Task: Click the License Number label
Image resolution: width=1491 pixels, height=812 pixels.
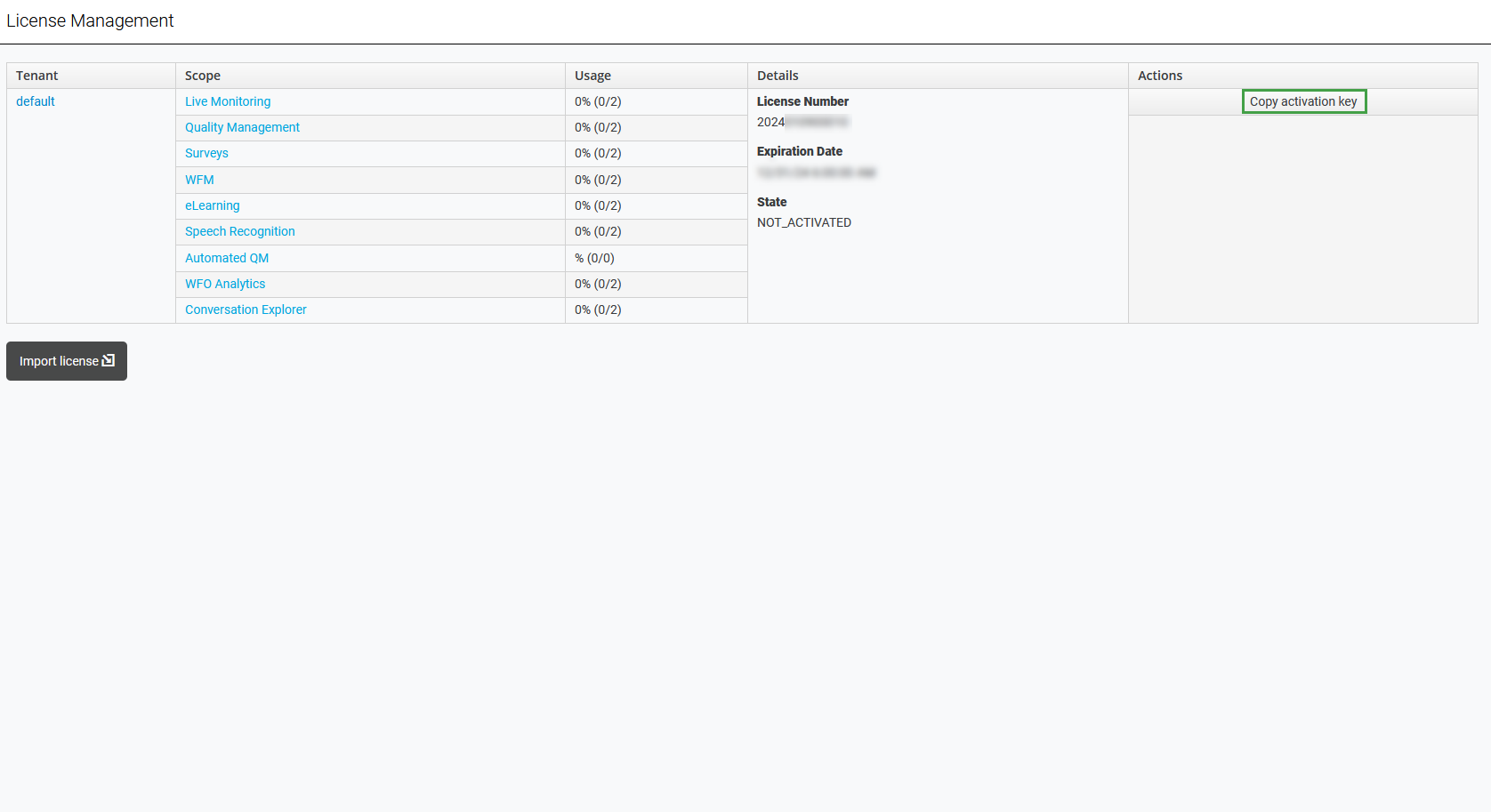Action: pyautogui.click(x=802, y=101)
